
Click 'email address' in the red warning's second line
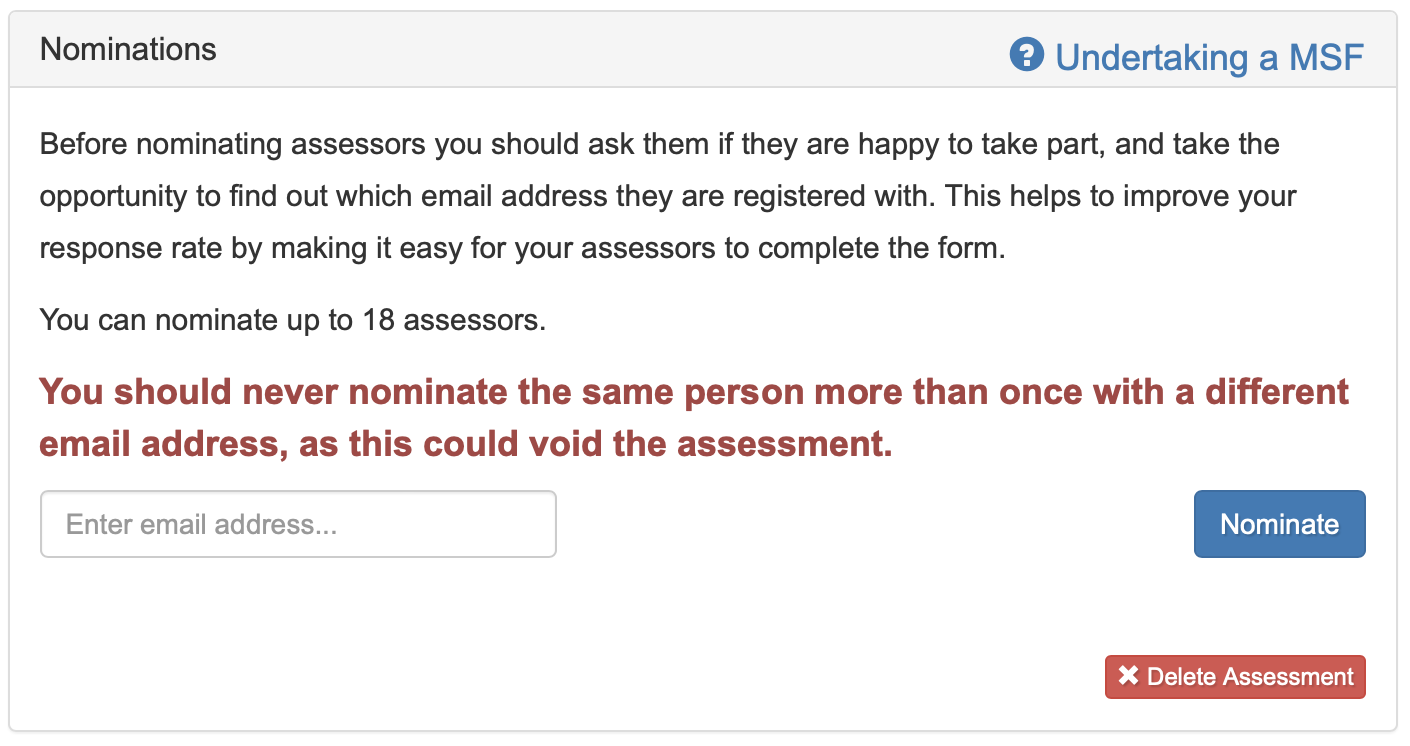[x=153, y=445]
